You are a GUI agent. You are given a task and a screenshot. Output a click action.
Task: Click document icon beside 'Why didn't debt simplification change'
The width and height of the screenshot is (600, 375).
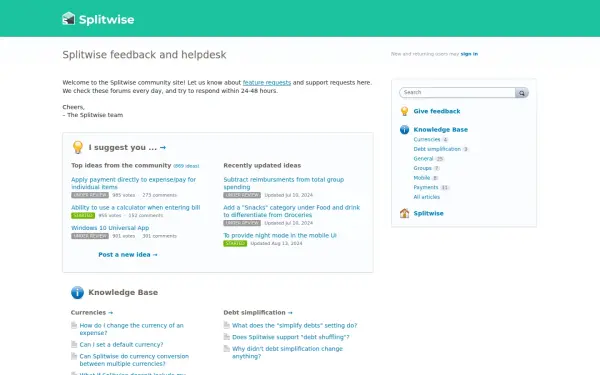coord(227,349)
